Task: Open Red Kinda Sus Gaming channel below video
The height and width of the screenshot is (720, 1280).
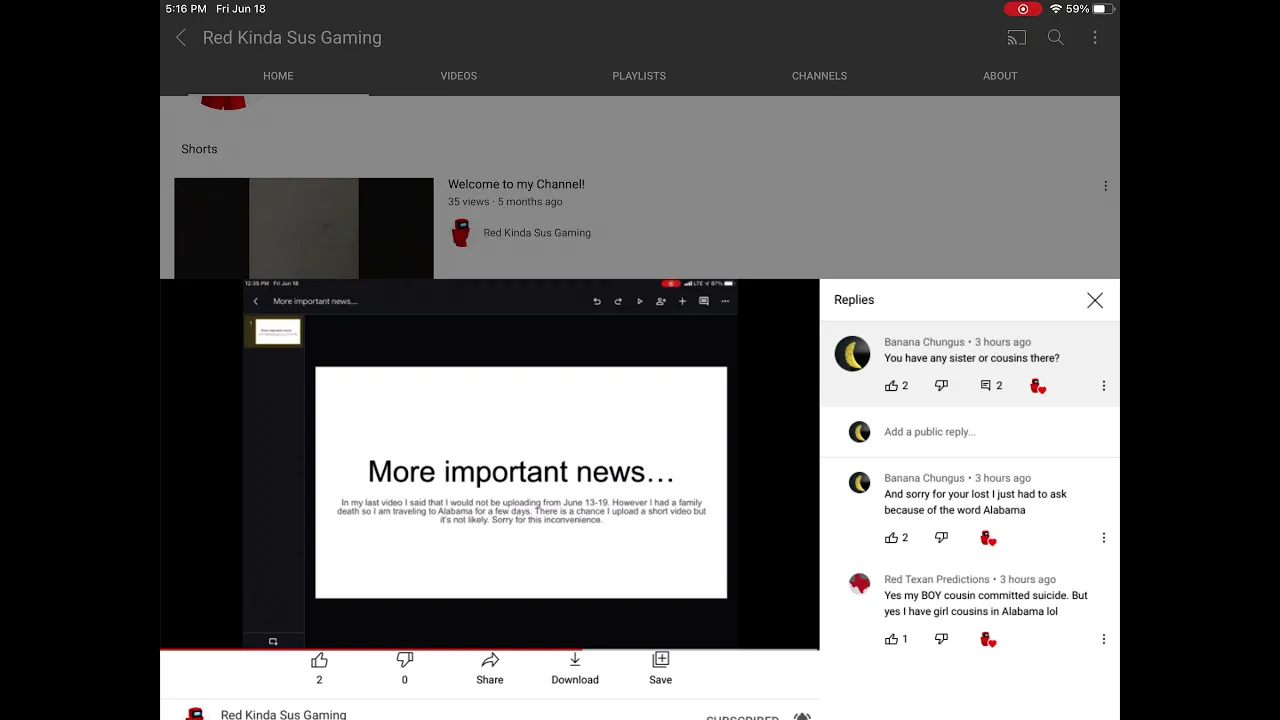Action: point(283,714)
